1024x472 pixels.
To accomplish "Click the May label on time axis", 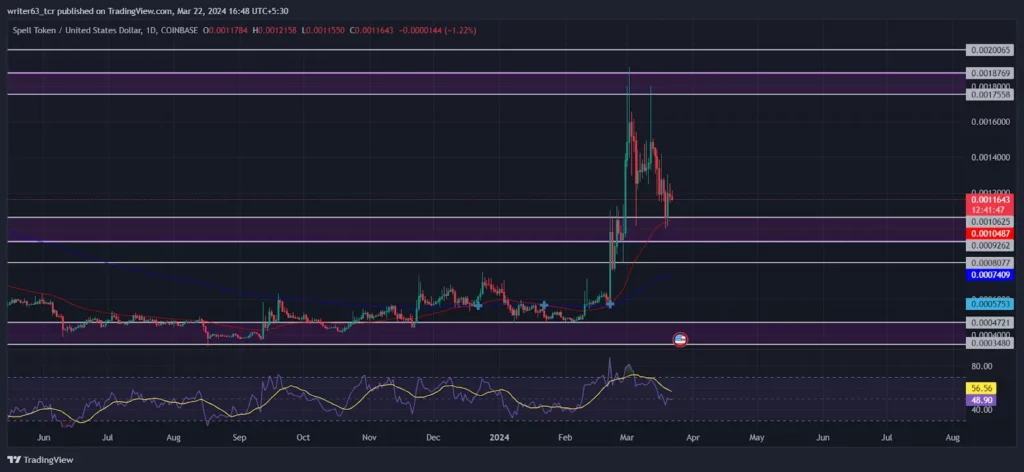I will (x=756, y=437).
